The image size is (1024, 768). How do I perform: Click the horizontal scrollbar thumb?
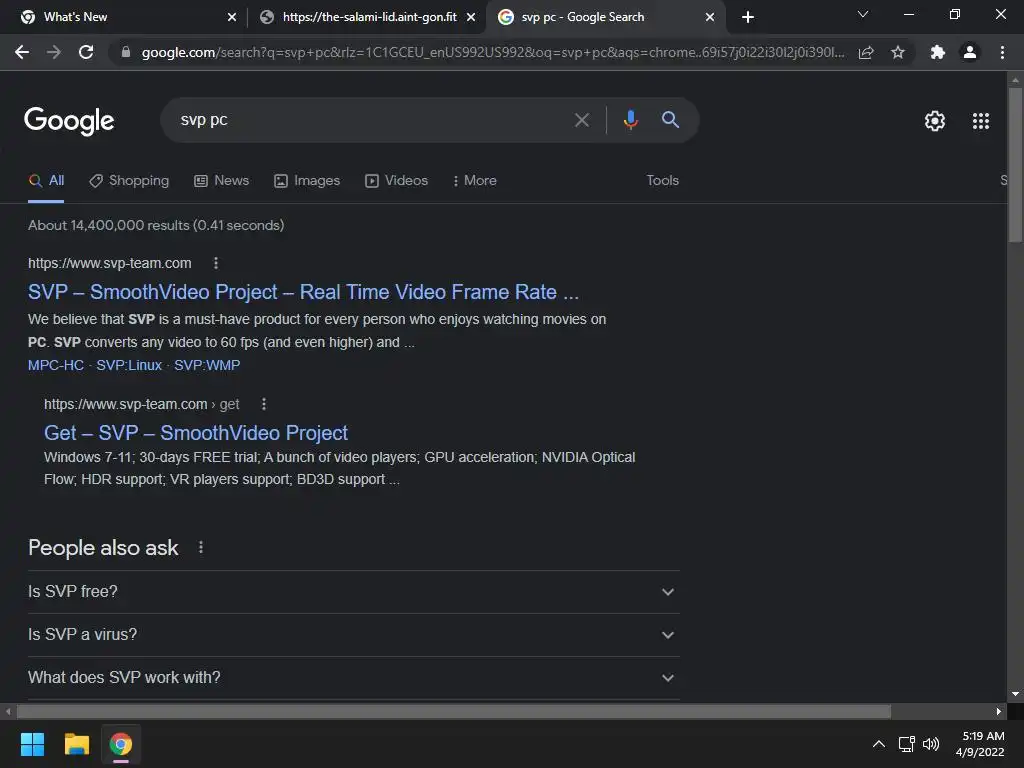[x=454, y=711]
